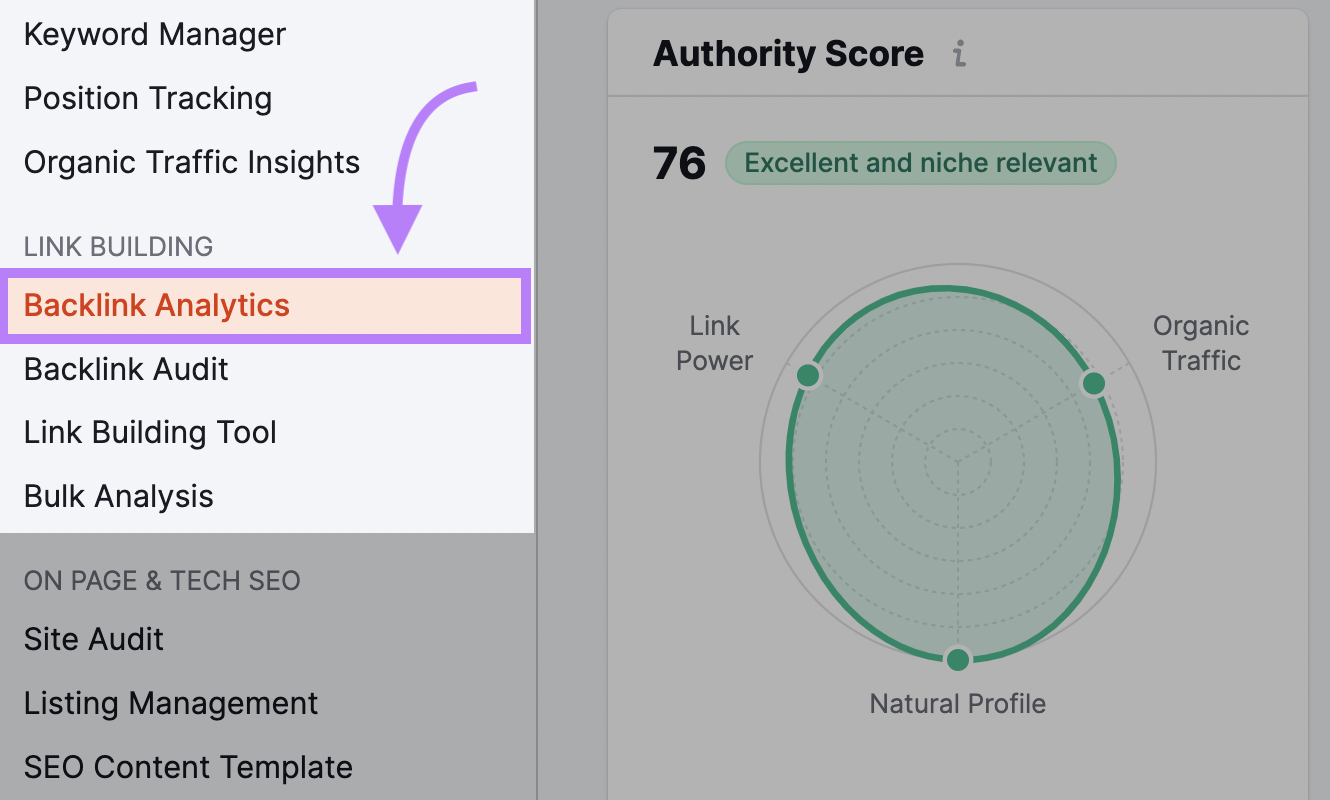1330x800 pixels.
Task: Open the Backlink Audit tool
Action: 126,369
